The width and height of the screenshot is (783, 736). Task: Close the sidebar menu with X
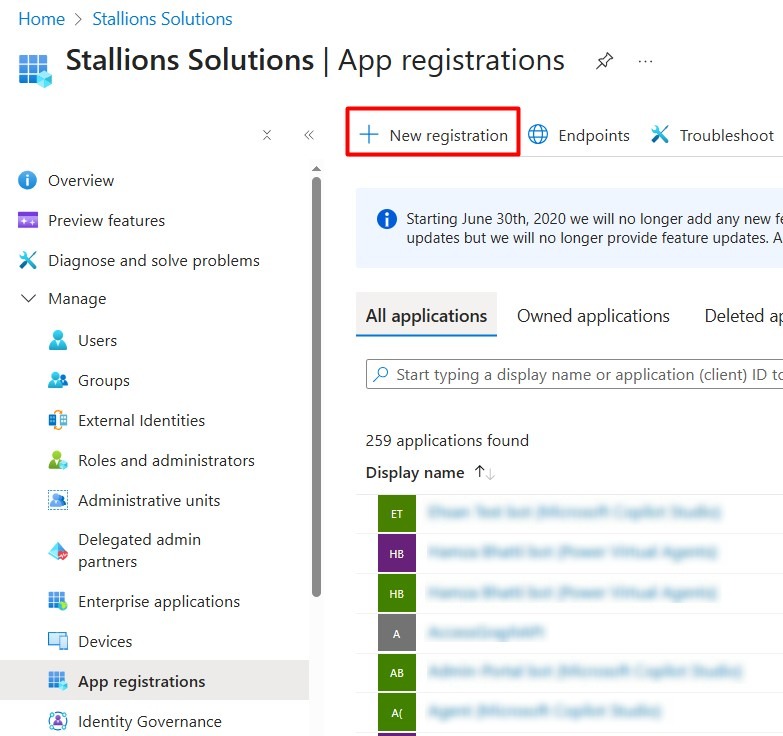click(x=267, y=135)
